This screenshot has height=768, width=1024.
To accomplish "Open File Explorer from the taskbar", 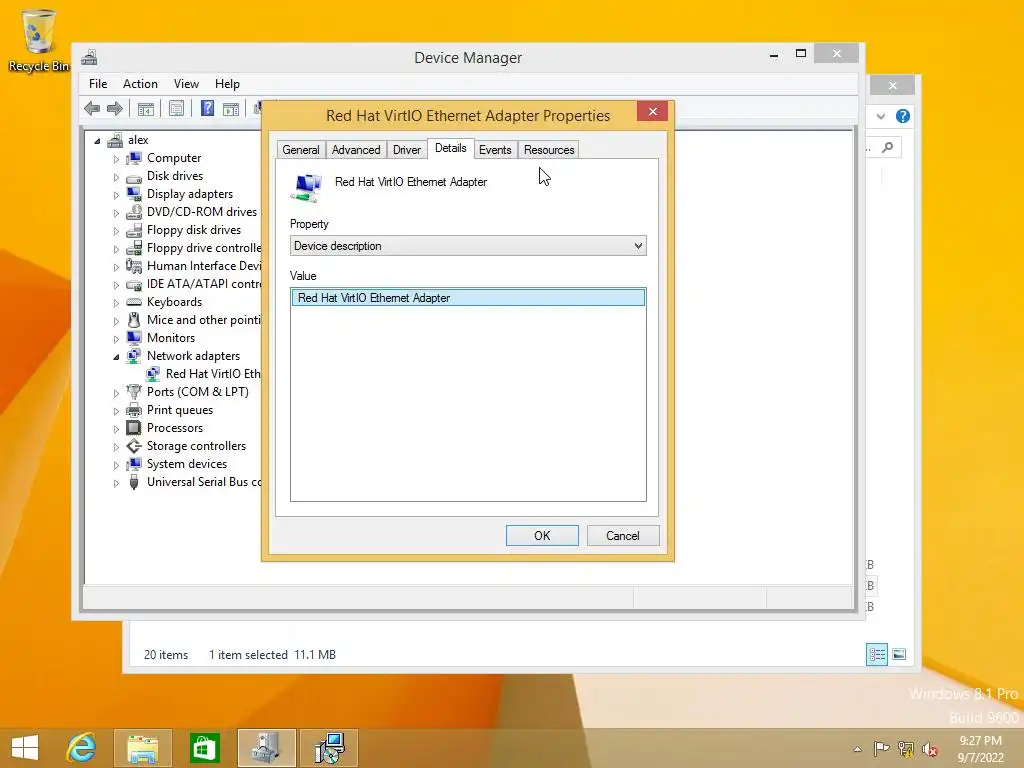I will pyautogui.click(x=143, y=748).
